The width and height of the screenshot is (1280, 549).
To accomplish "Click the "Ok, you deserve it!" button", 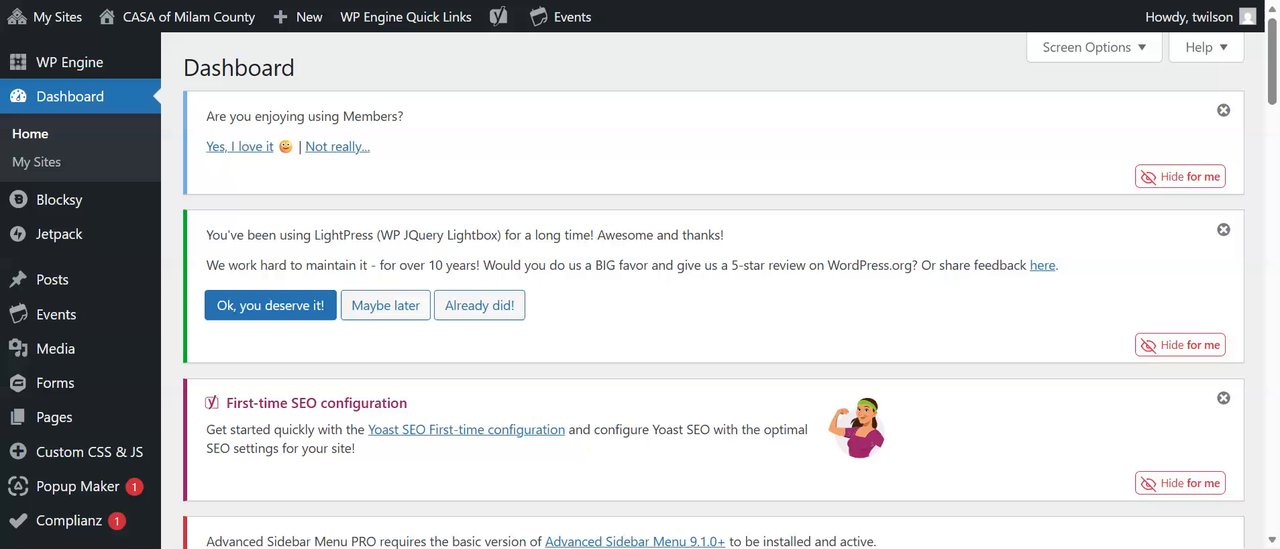I will 270,306.
